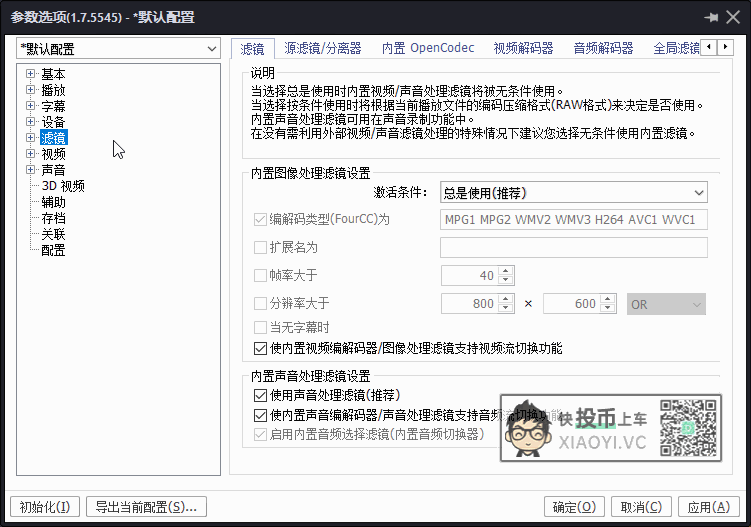Screen dimensions: 751x527
Task: Expand the 设备 tree node
Action: pos(31,122)
